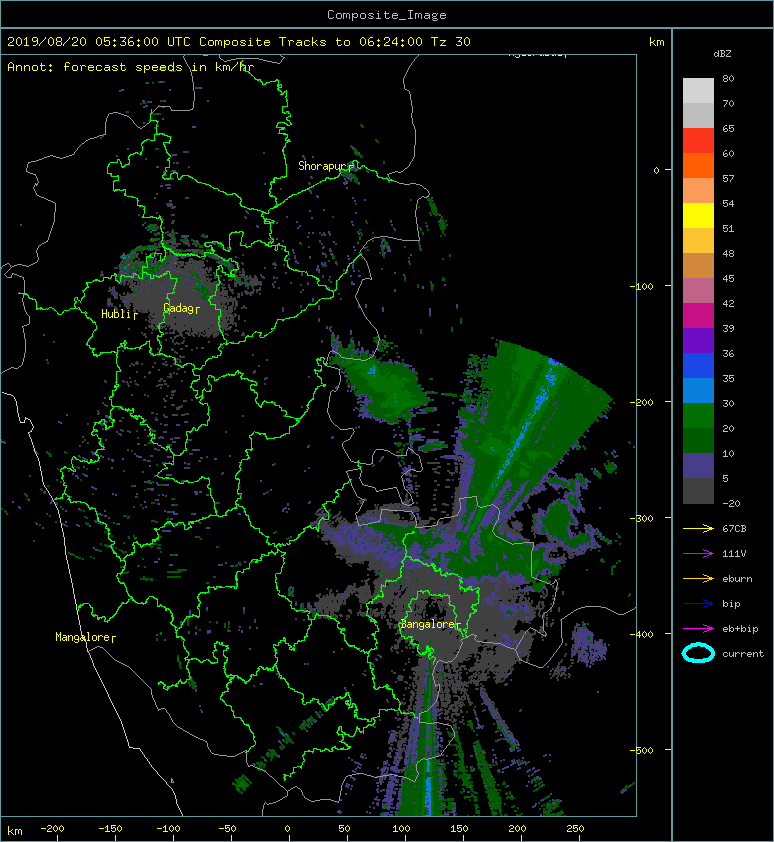
Task: Click the '-300' vertical axis tick label
Action: click(x=642, y=518)
